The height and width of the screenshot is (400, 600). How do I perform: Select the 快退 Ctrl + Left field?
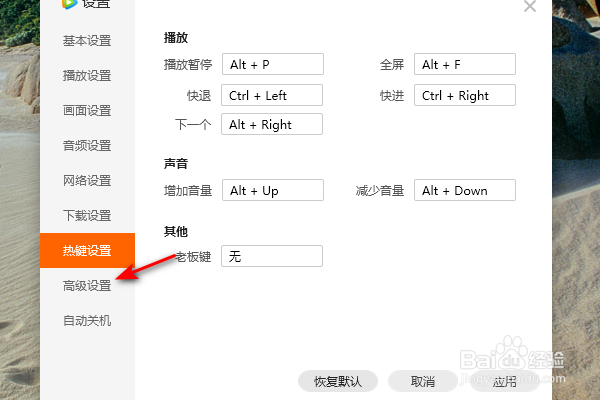point(273,95)
